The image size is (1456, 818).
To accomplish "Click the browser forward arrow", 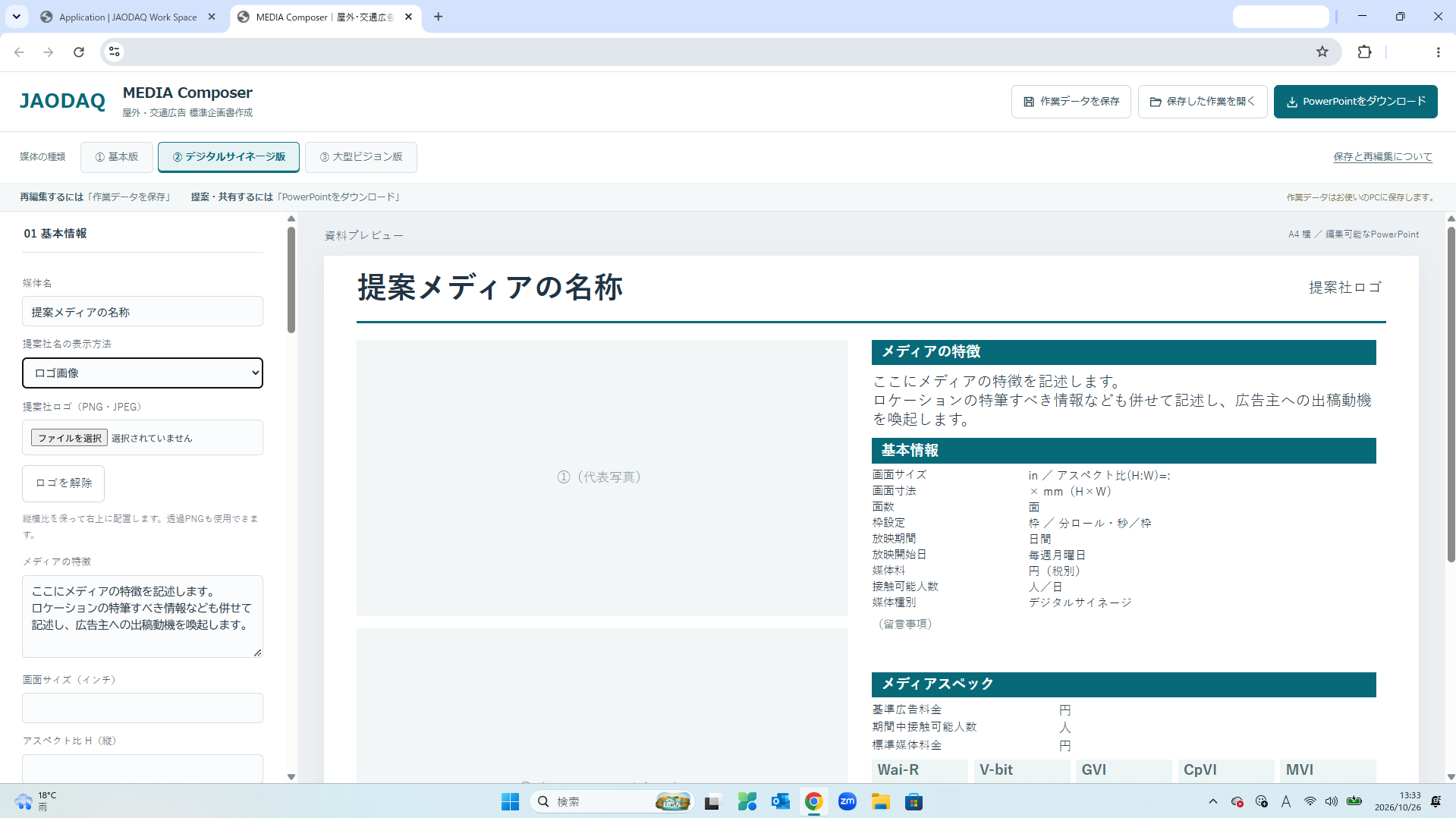I will coord(49,52).
